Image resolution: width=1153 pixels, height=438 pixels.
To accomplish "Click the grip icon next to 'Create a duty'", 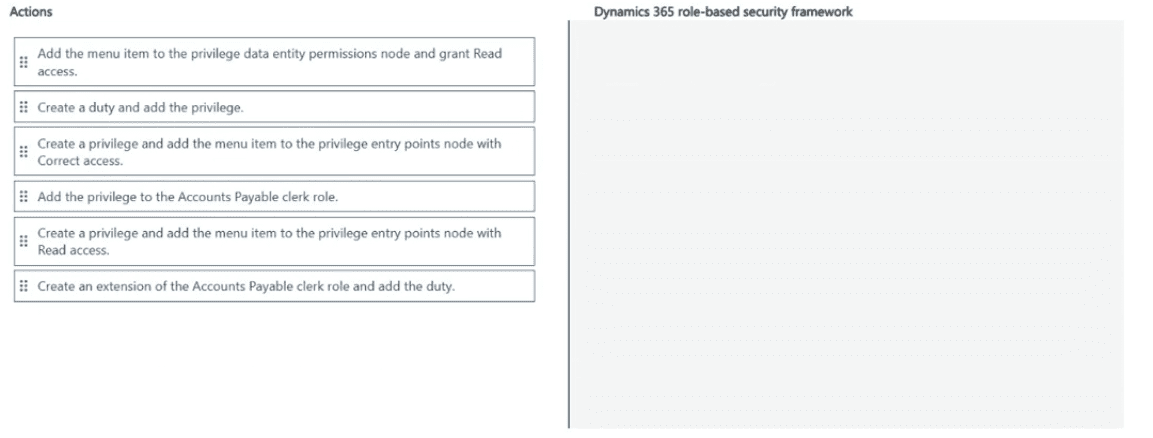I will click(23, 106).
